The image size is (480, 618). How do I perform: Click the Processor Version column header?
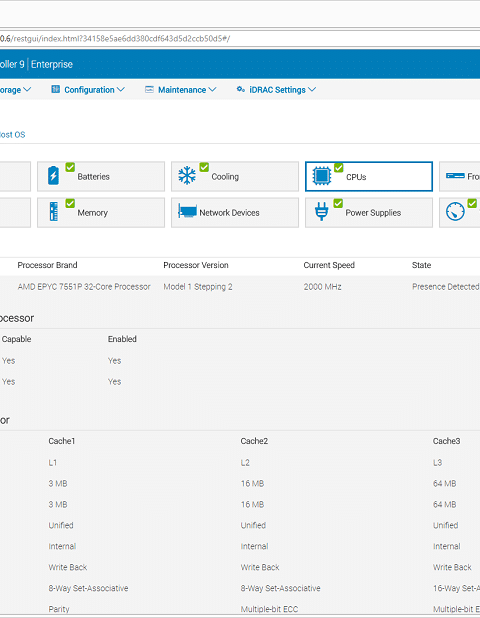click(196, 265)
